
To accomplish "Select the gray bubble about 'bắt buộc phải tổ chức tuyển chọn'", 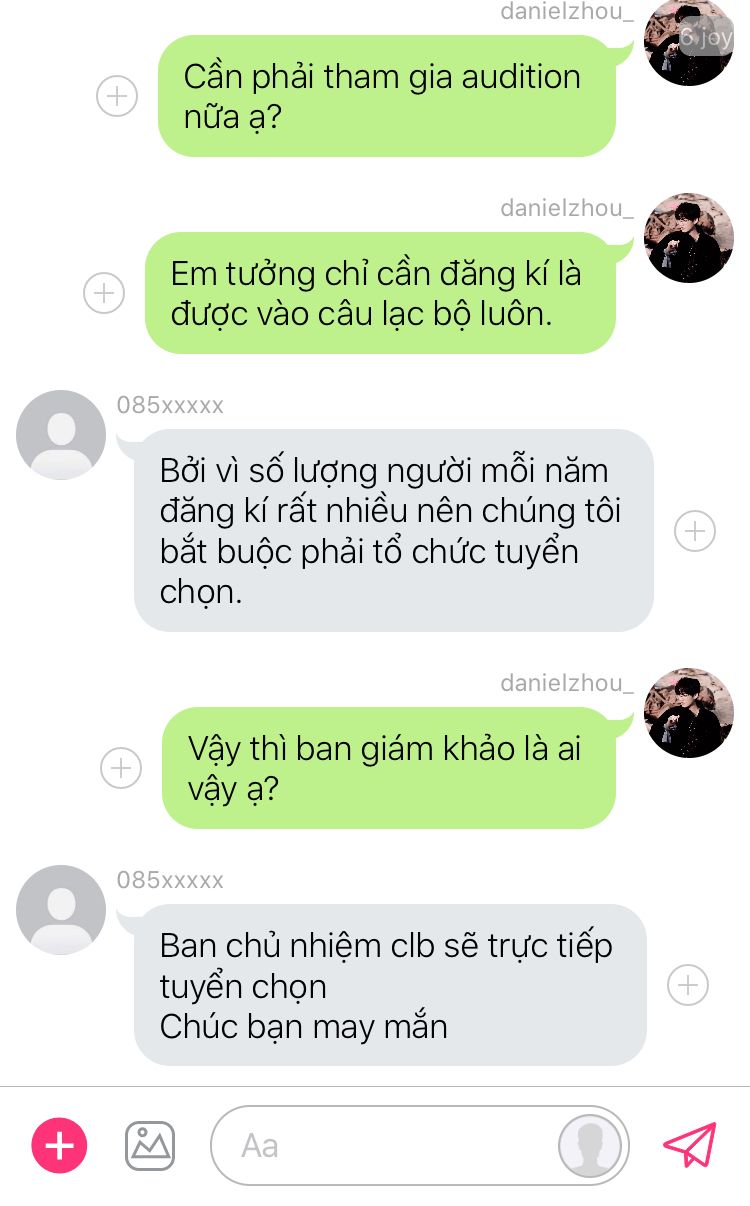I will point(394,530).
